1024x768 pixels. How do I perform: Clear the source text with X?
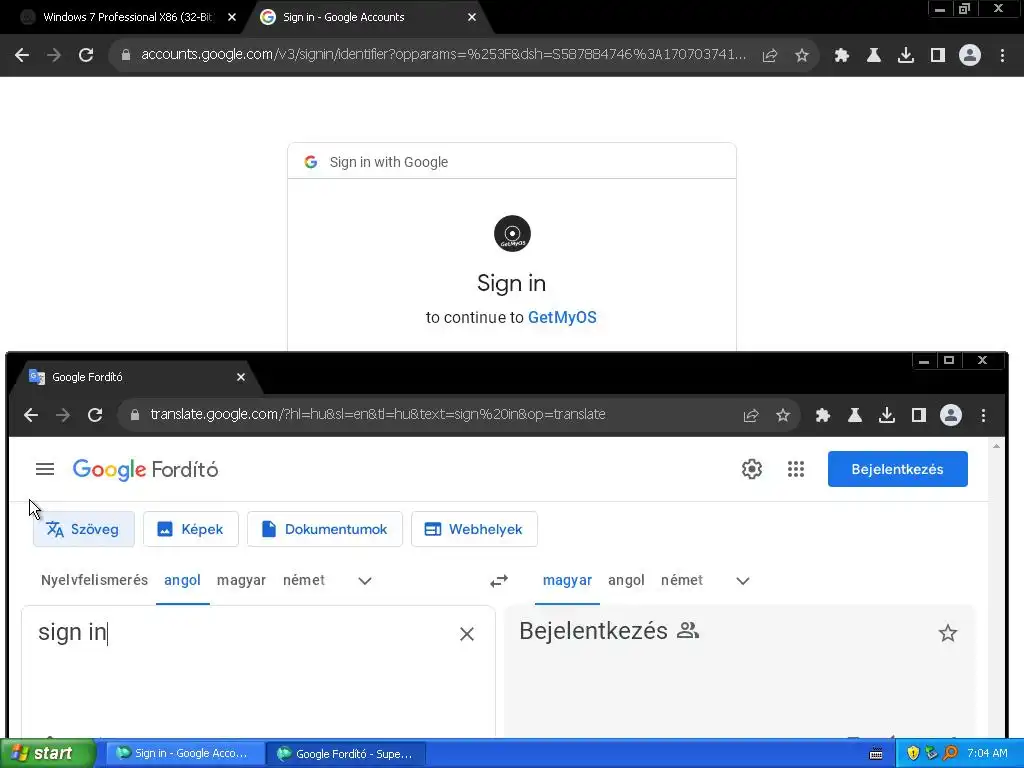point(466,633)
